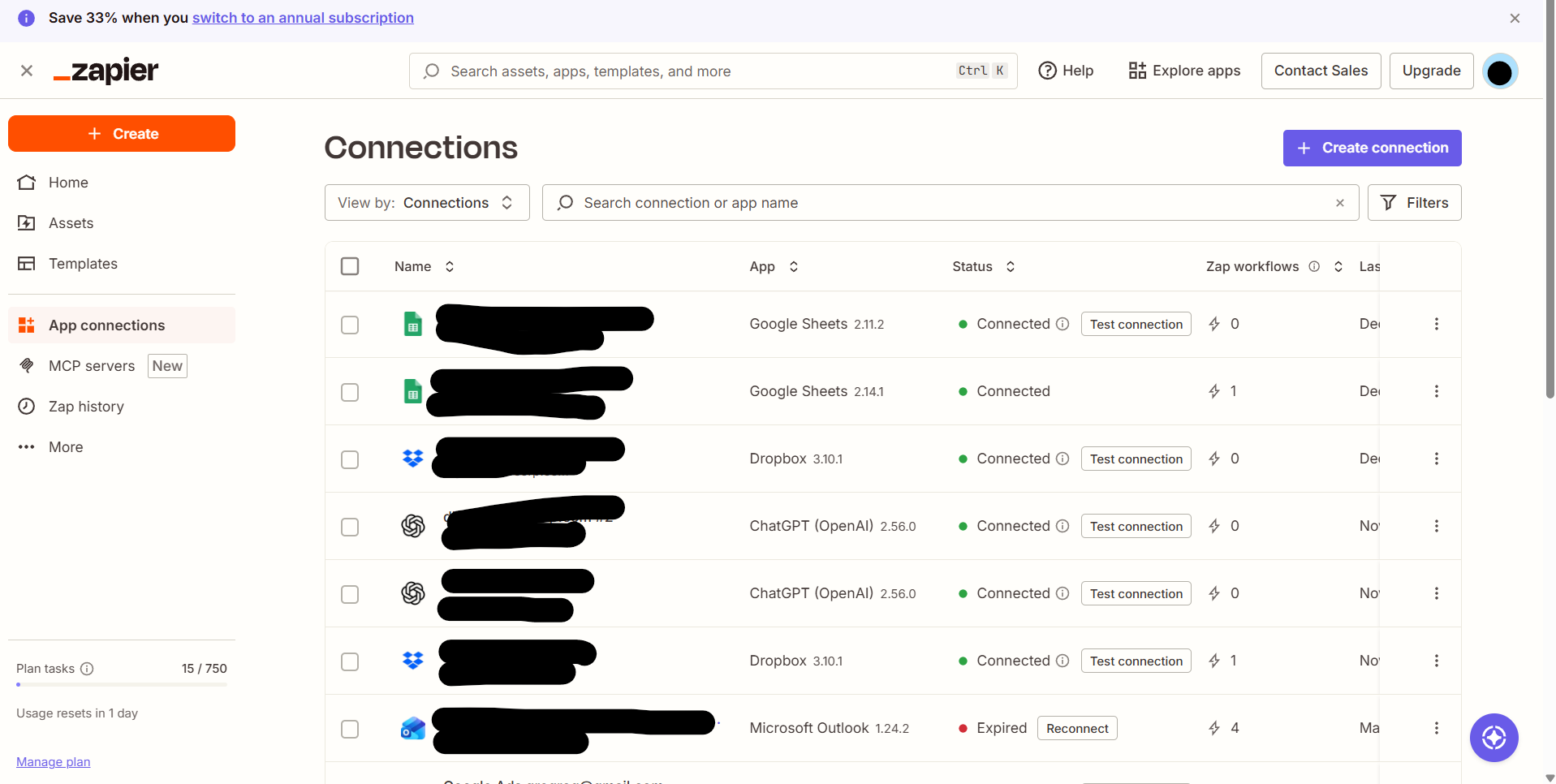Viewport: 1556px width, 784px height.
Task: Follow the switch to an annual subscription link
Action: [303, 18]
